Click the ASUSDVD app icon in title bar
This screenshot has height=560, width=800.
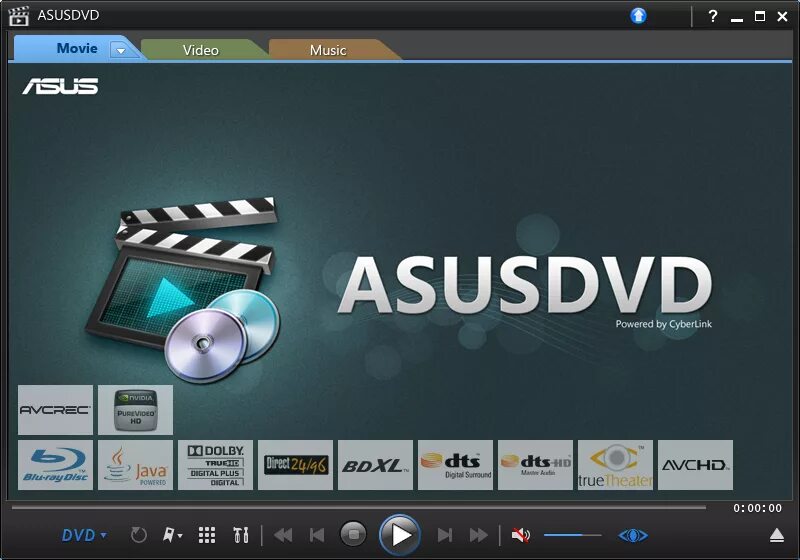pyautogui.click(x=18, y=16)
